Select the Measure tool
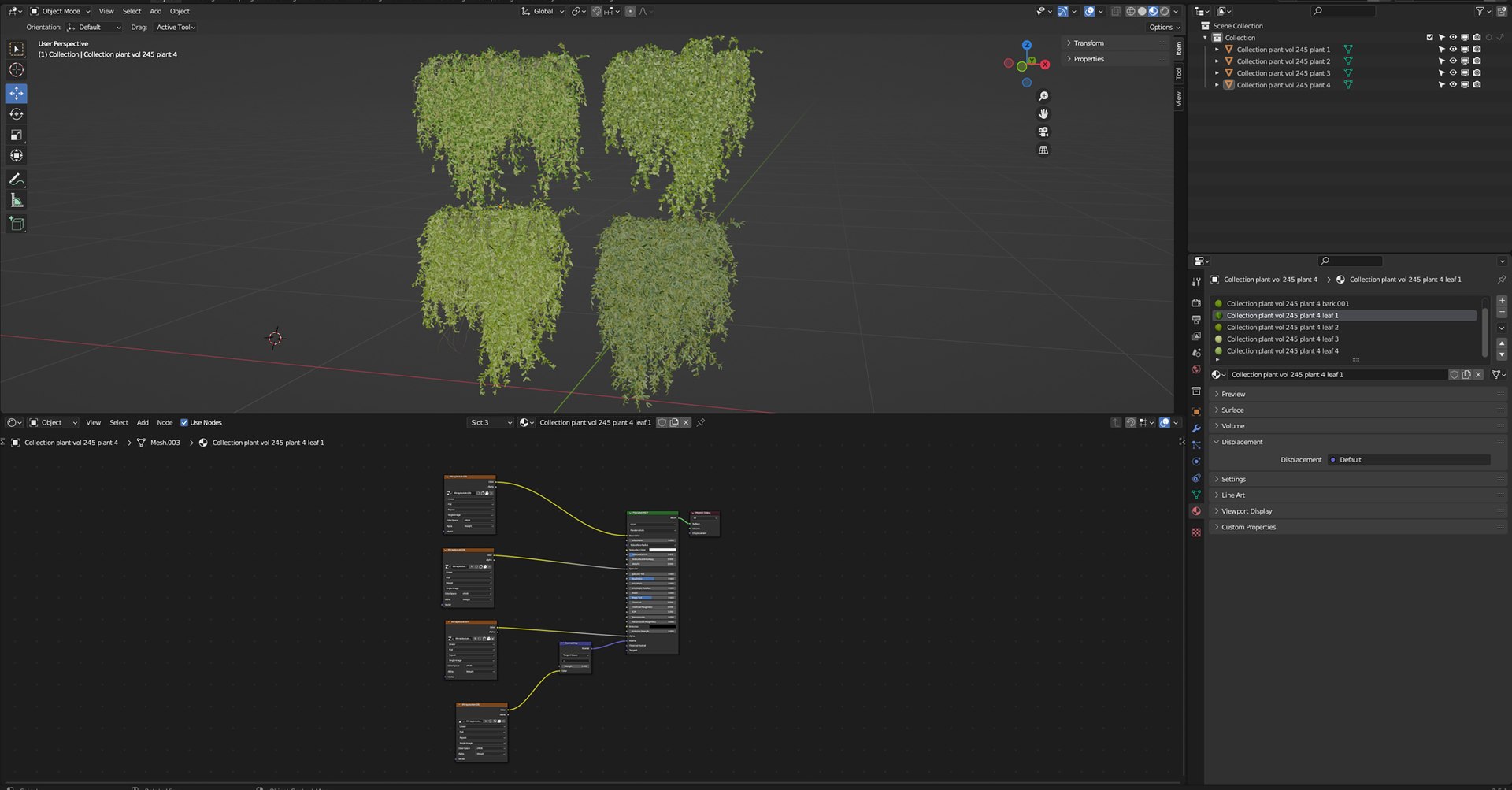 pos(17,201)
